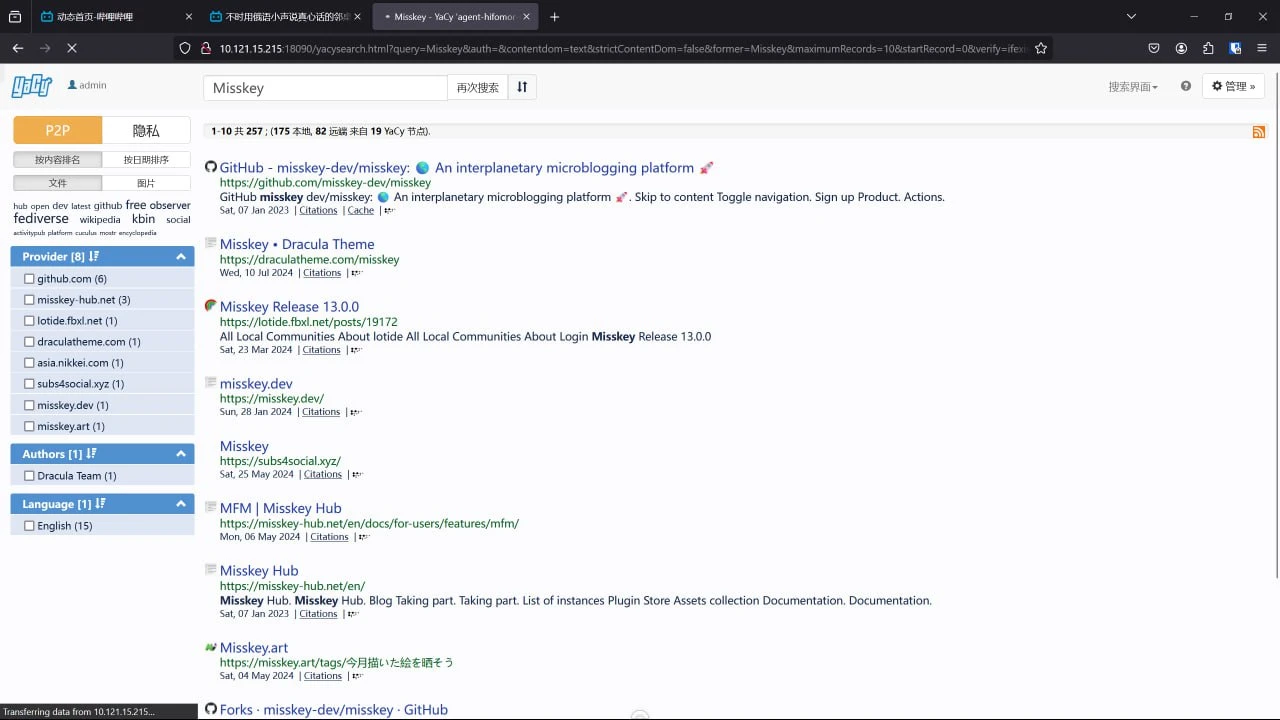Collapse the Authors facet panel chevron

click(x=181, y=454)
